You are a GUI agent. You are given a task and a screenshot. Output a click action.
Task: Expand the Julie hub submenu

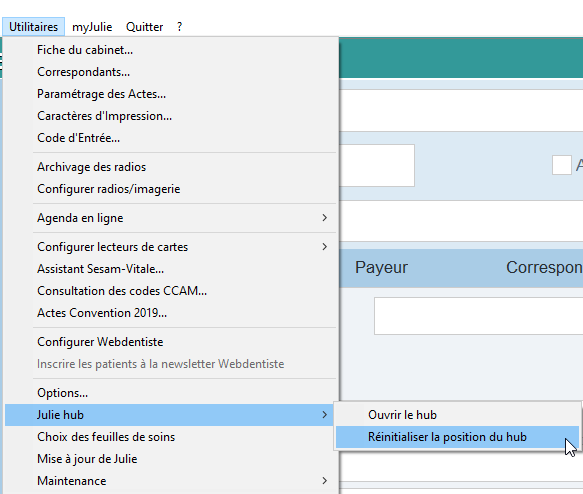tap(169, 415)
